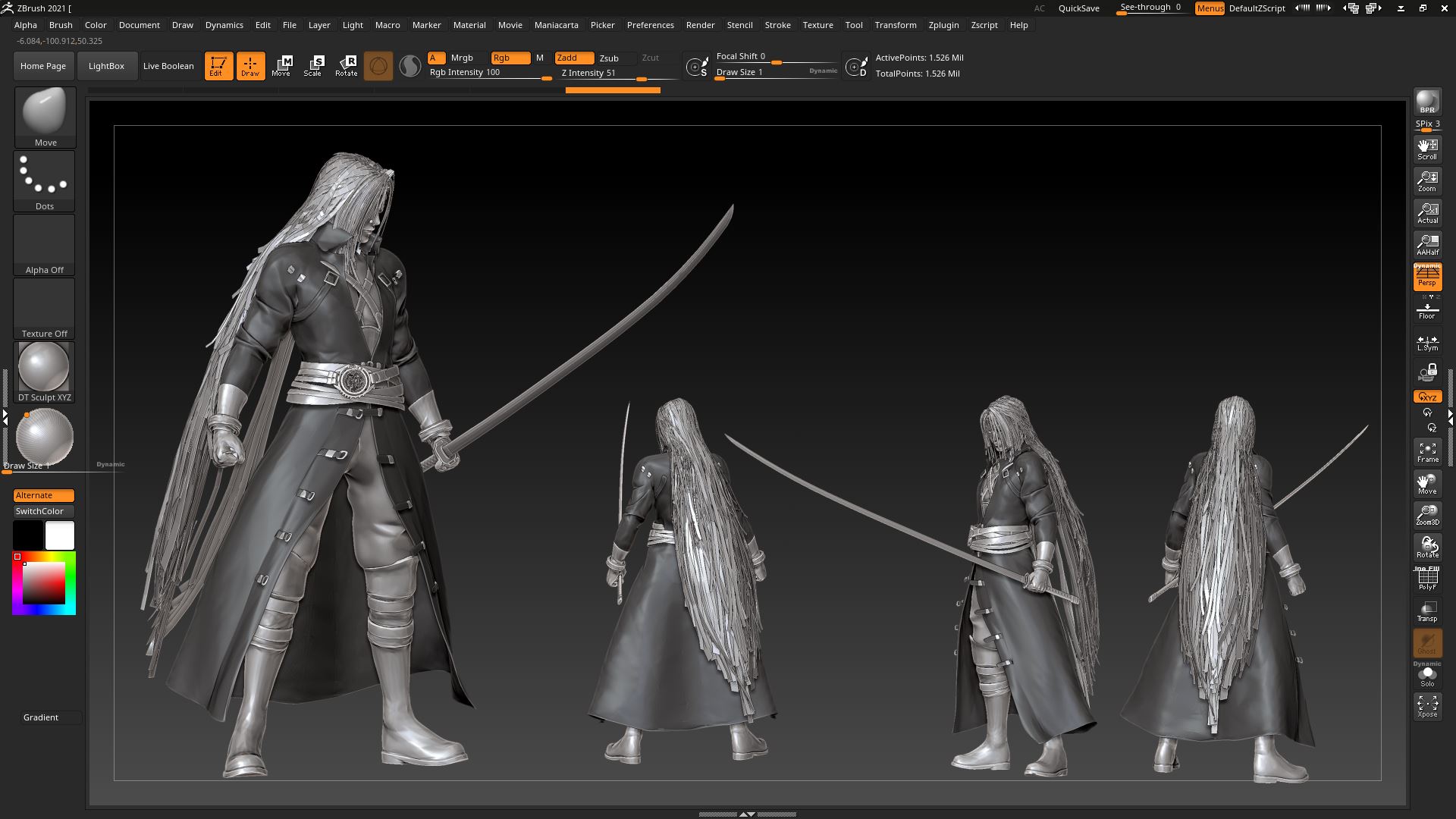This screenshot has height=819, width=1456.
Task: Open the Alpha Off selector
Action: click(x=45, y=244)
